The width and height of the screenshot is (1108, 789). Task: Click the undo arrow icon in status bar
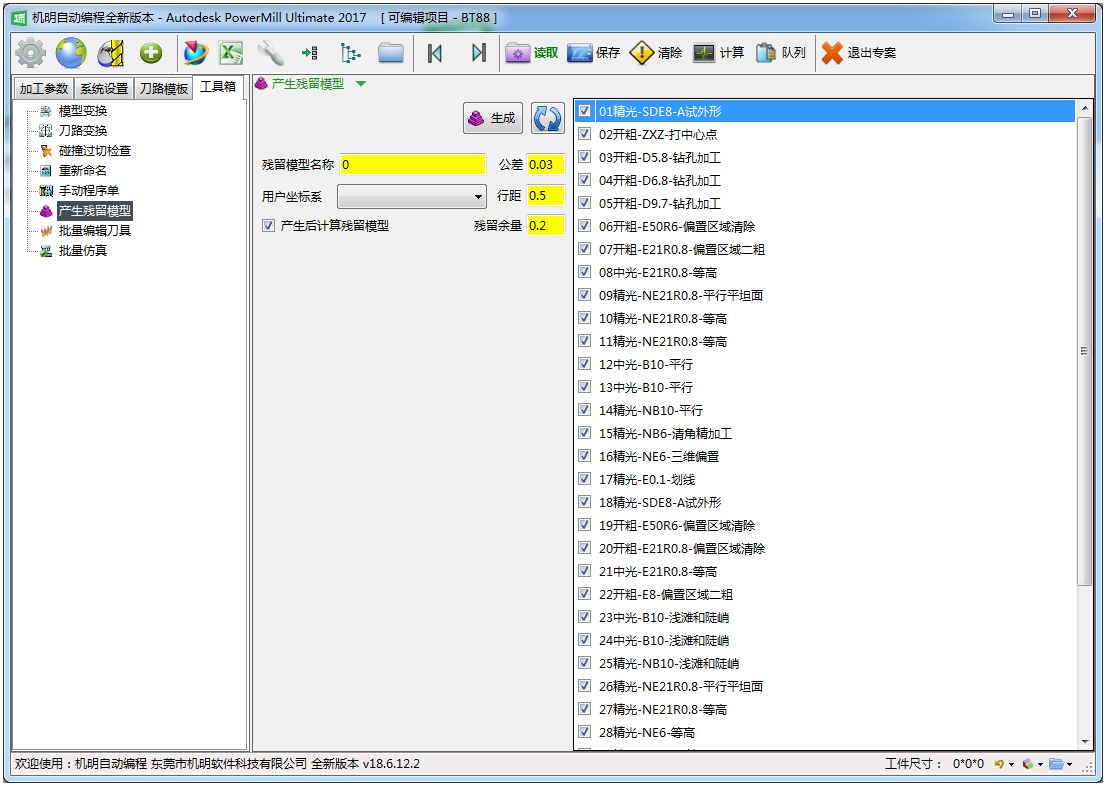[998, 764]
